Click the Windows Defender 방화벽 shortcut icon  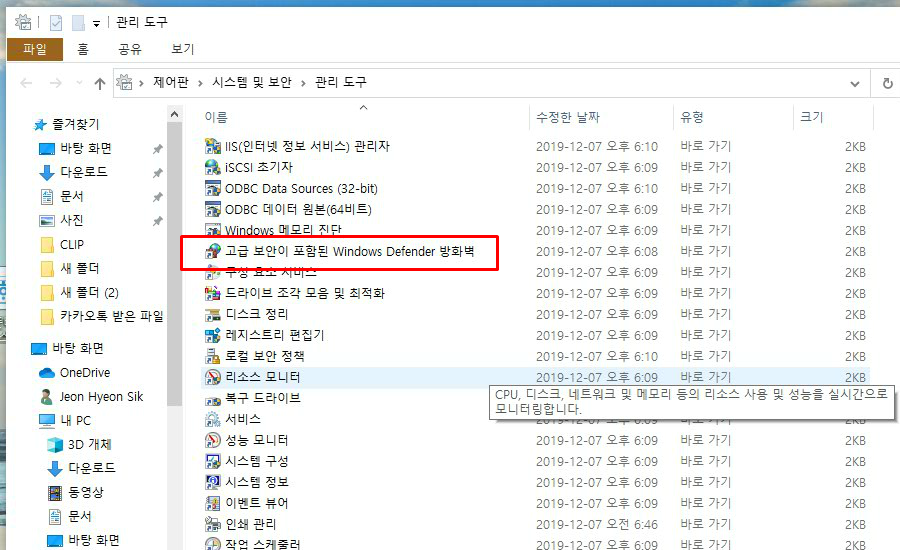pos(213,251)
